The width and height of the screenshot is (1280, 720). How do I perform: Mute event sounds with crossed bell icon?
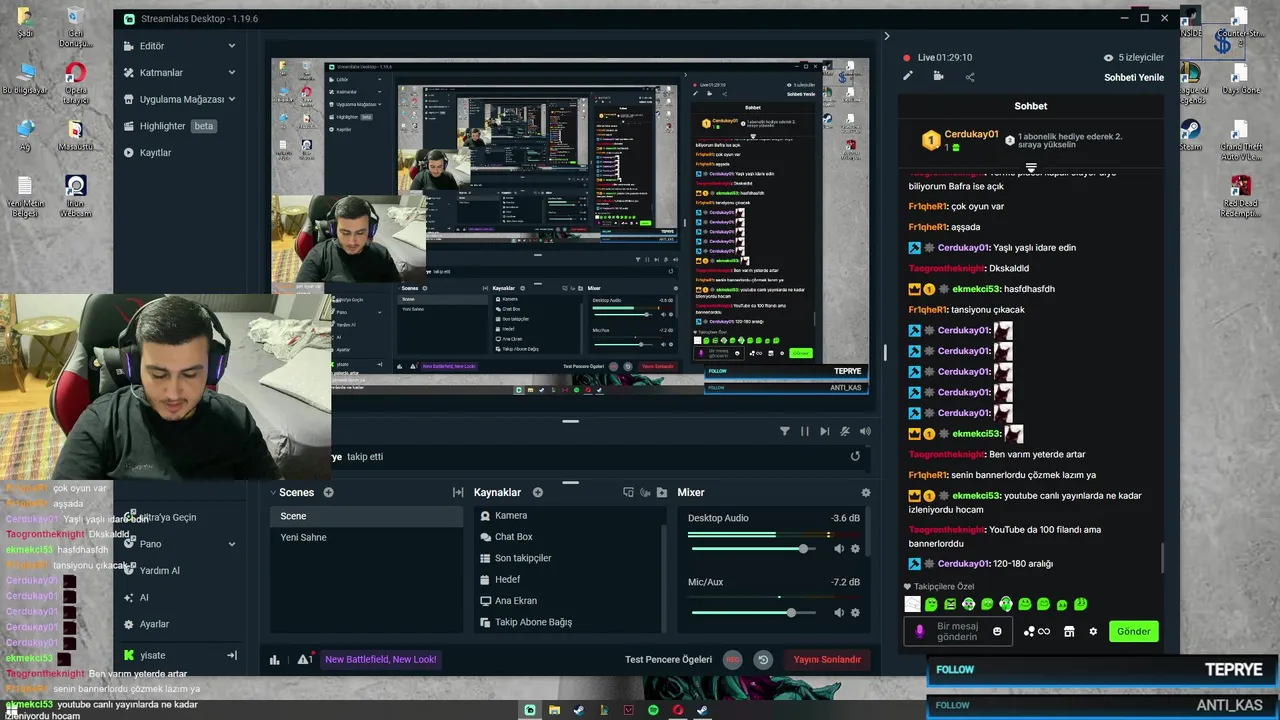(845, 431)
